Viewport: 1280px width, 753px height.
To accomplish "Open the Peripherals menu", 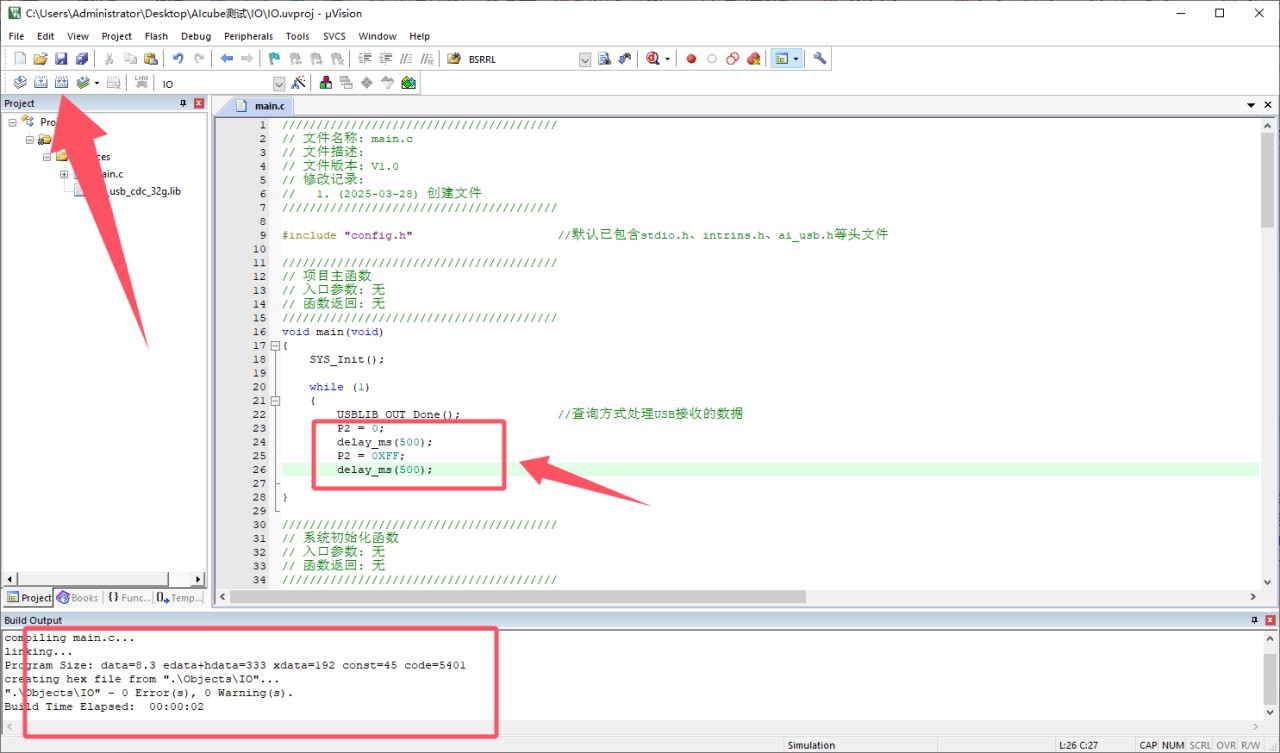I will click(x=248, y=36).
